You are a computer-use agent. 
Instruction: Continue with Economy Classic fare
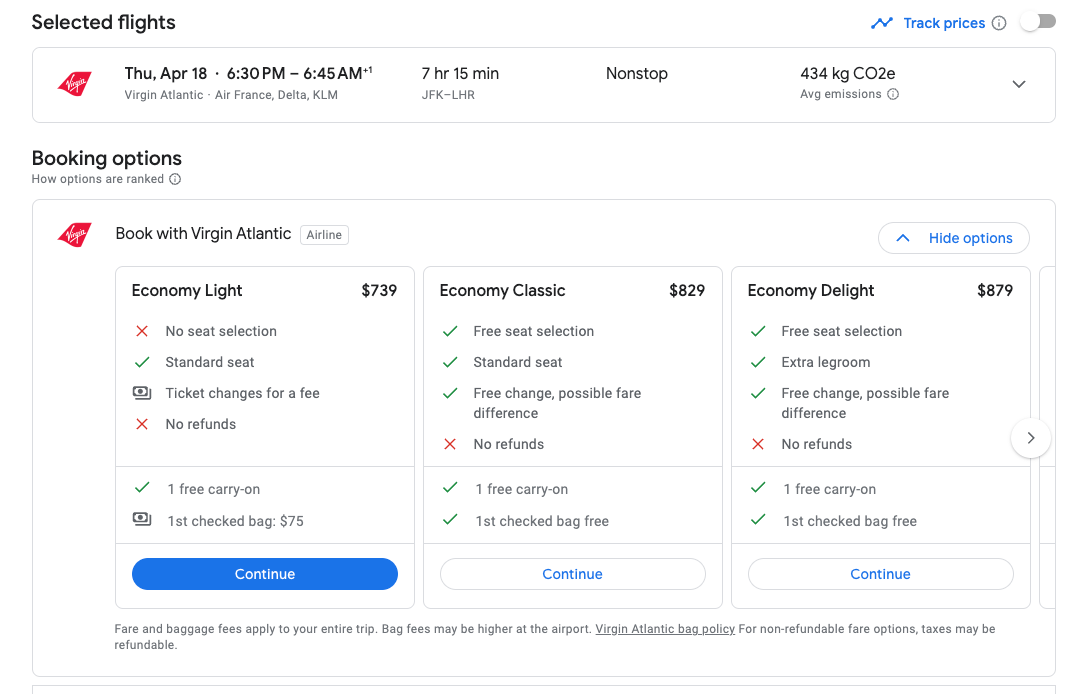pos(572,574)
